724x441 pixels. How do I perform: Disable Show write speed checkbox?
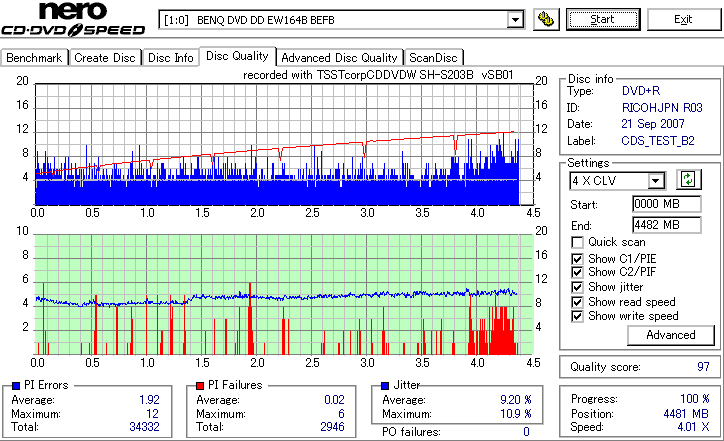577,316
